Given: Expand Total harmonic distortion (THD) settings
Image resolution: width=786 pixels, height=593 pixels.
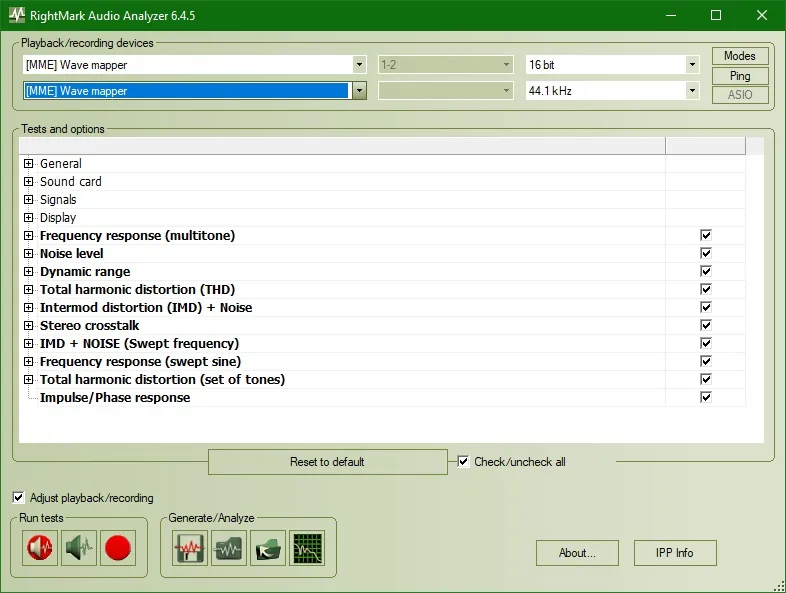Looking at the screenshot, I should coord(29,290).
